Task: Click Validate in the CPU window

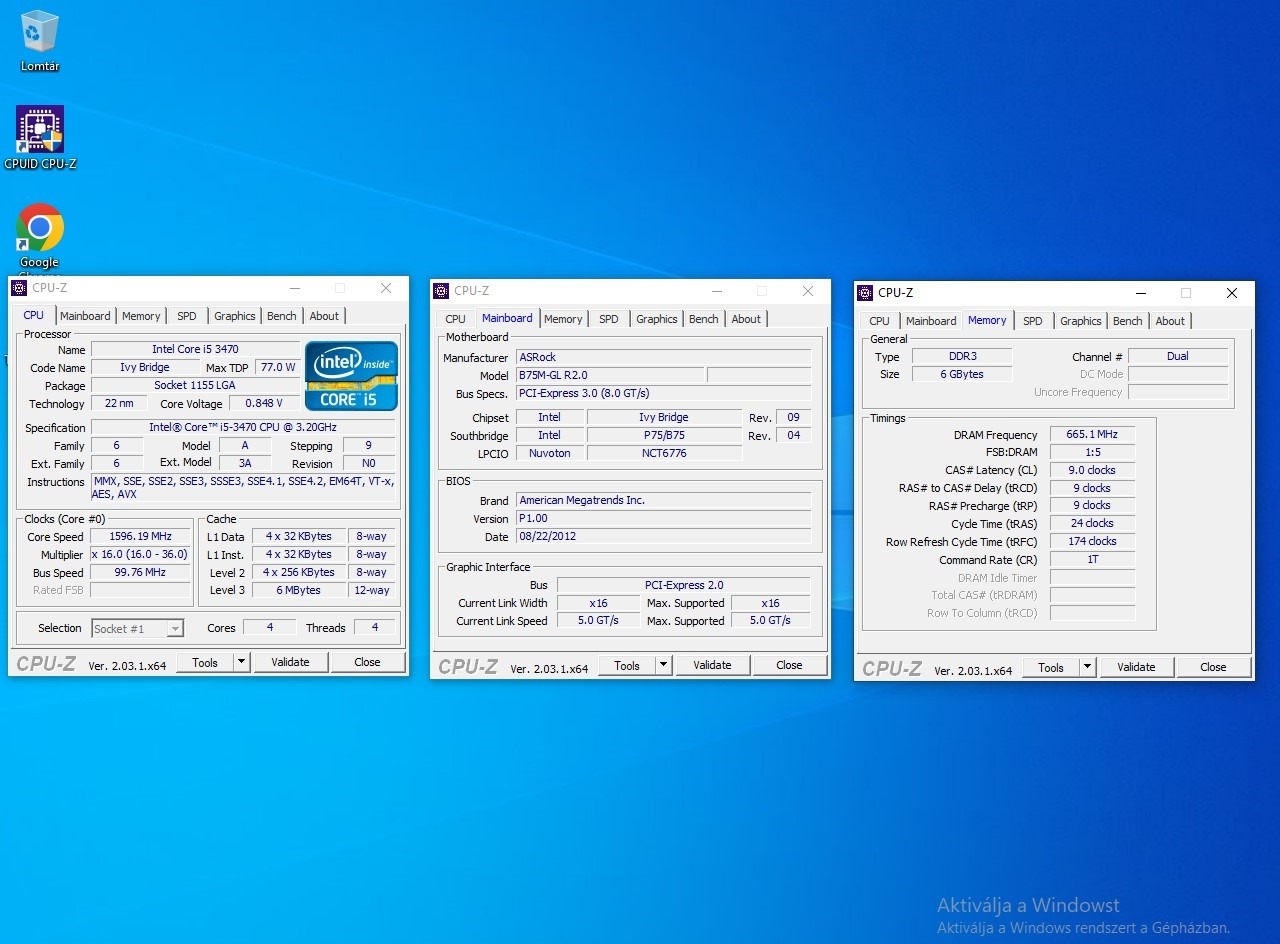Action: click(x=290, y=662)
